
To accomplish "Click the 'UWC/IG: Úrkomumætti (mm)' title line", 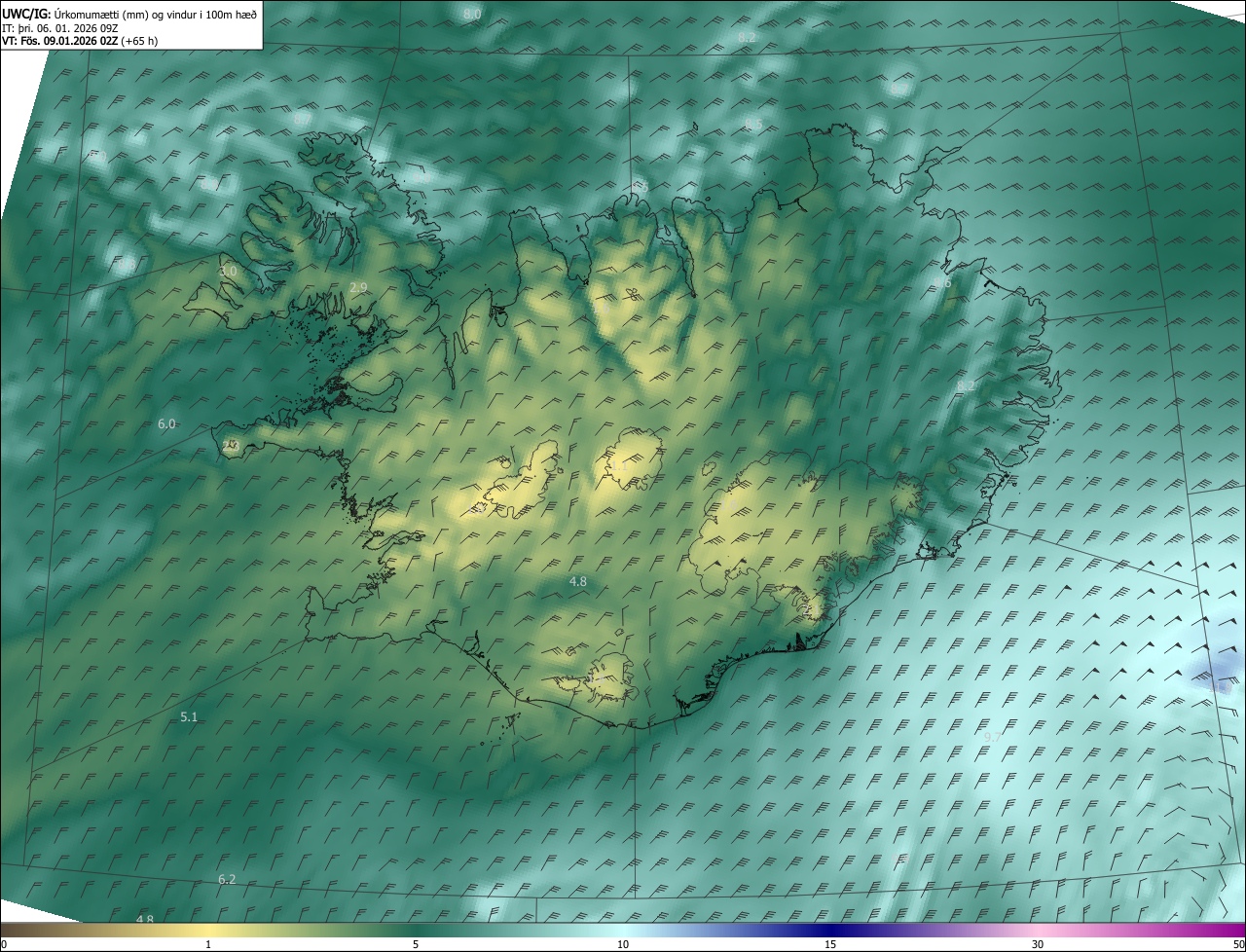I will (129, 14).
